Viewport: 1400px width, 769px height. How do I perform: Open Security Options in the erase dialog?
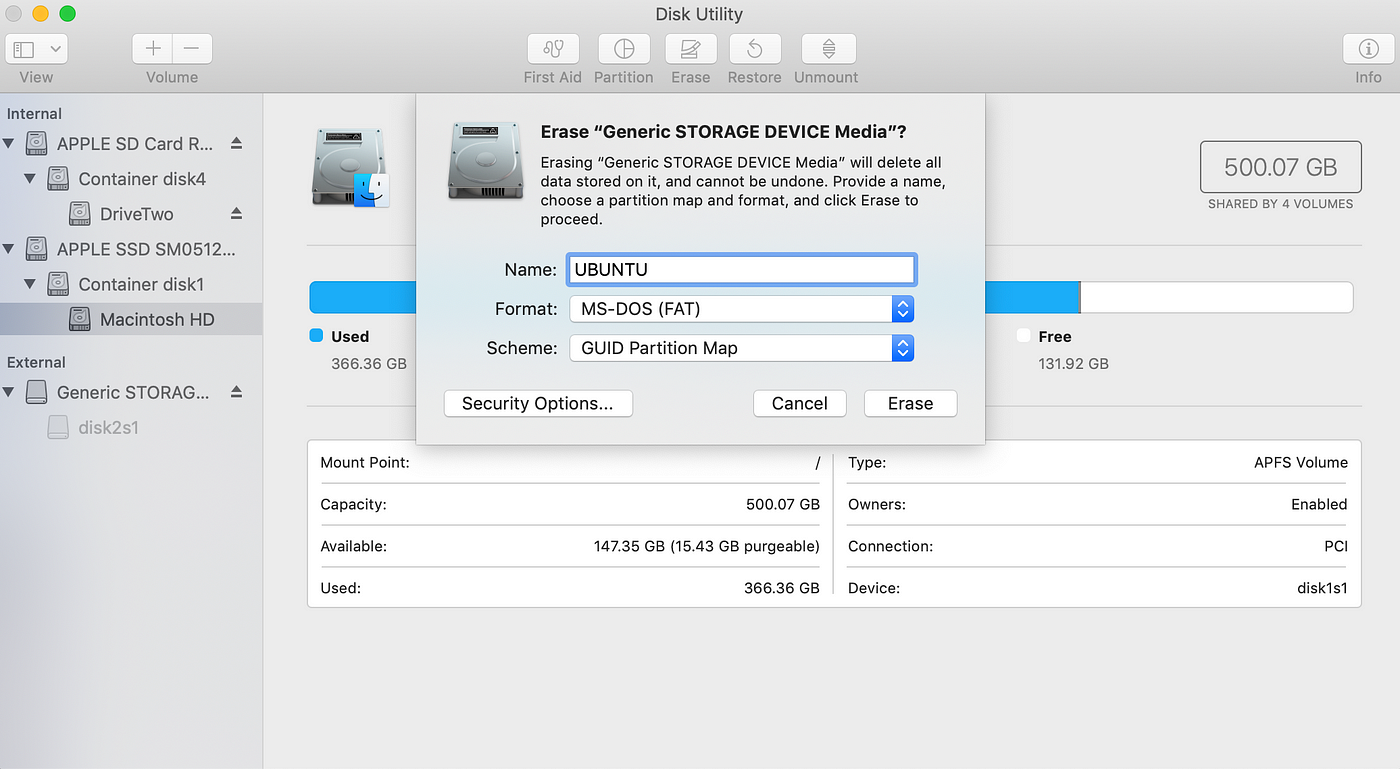pos(538,403)
